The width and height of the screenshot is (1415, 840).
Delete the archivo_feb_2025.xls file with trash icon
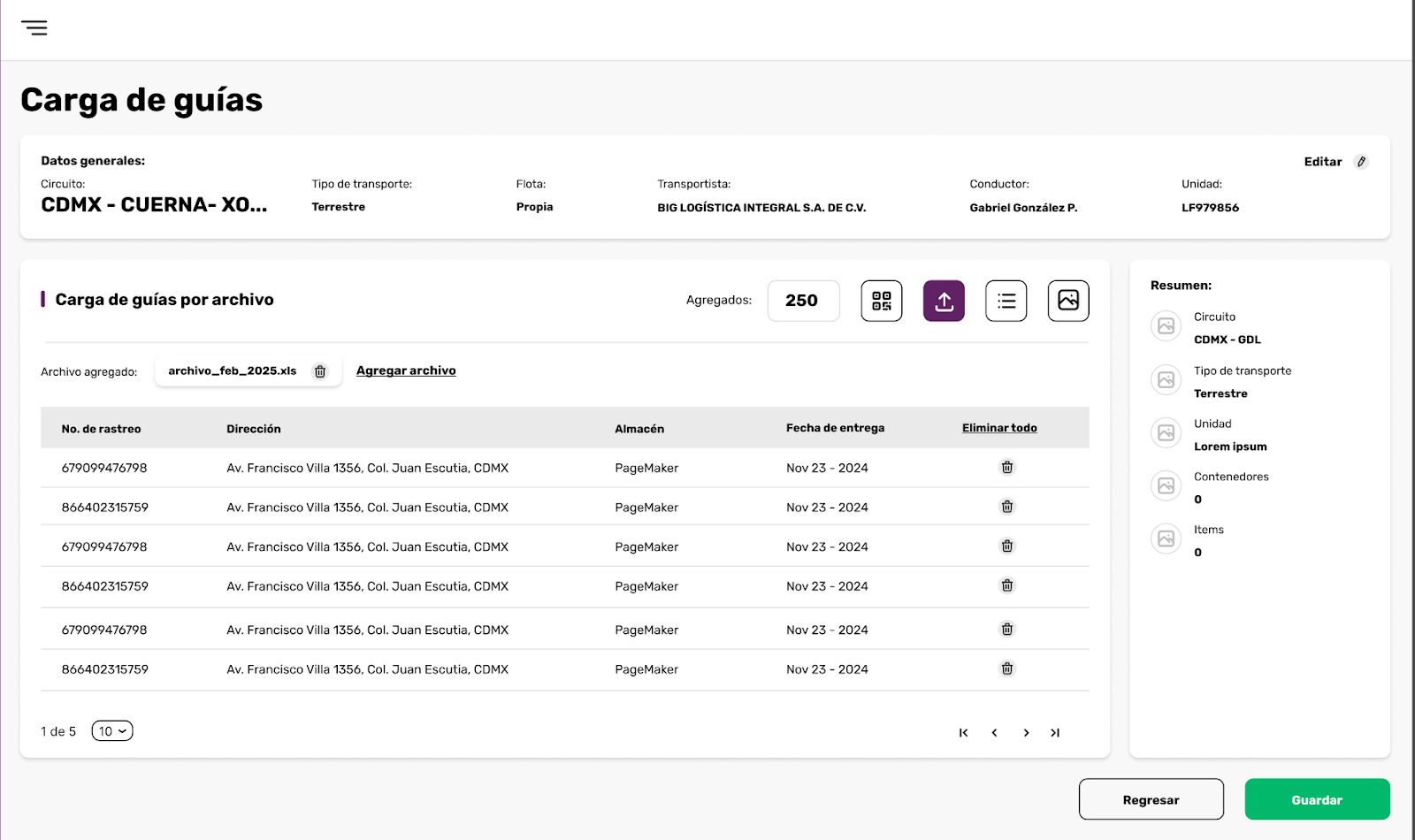(320, 371)
